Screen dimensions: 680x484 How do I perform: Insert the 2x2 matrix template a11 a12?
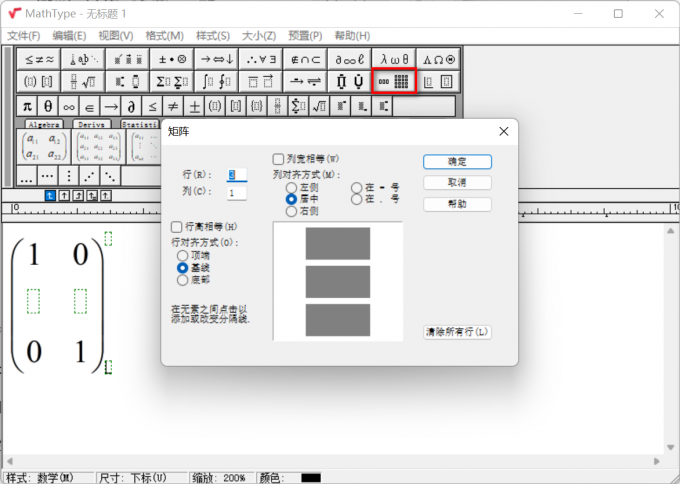44,147
